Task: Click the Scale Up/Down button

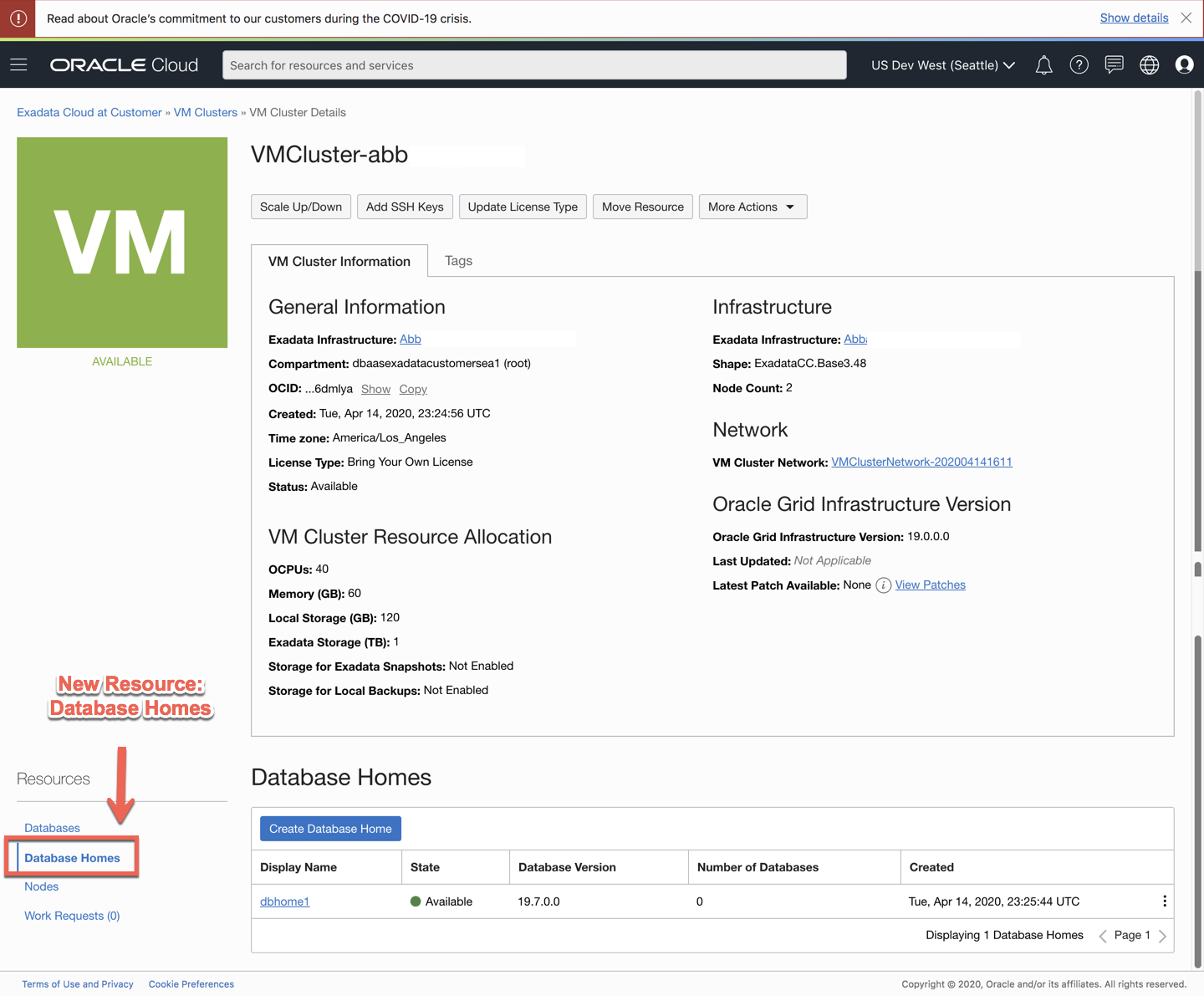Action: coord(301,207)
